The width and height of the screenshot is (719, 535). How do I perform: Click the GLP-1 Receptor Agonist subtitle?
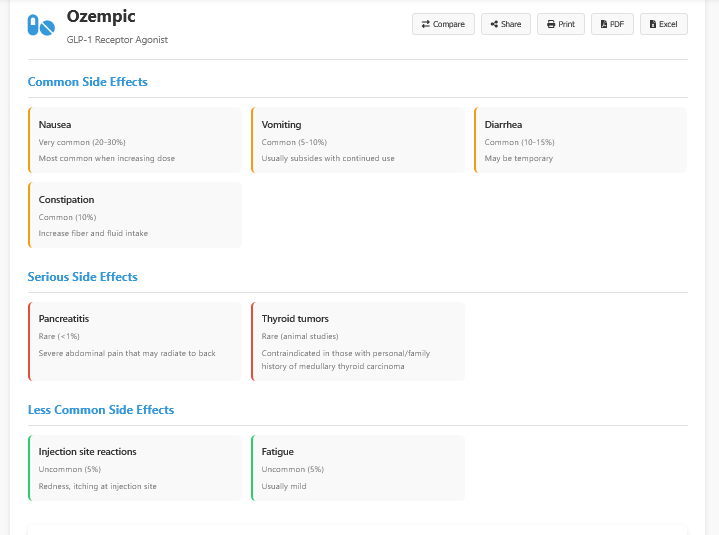point(117,40)
